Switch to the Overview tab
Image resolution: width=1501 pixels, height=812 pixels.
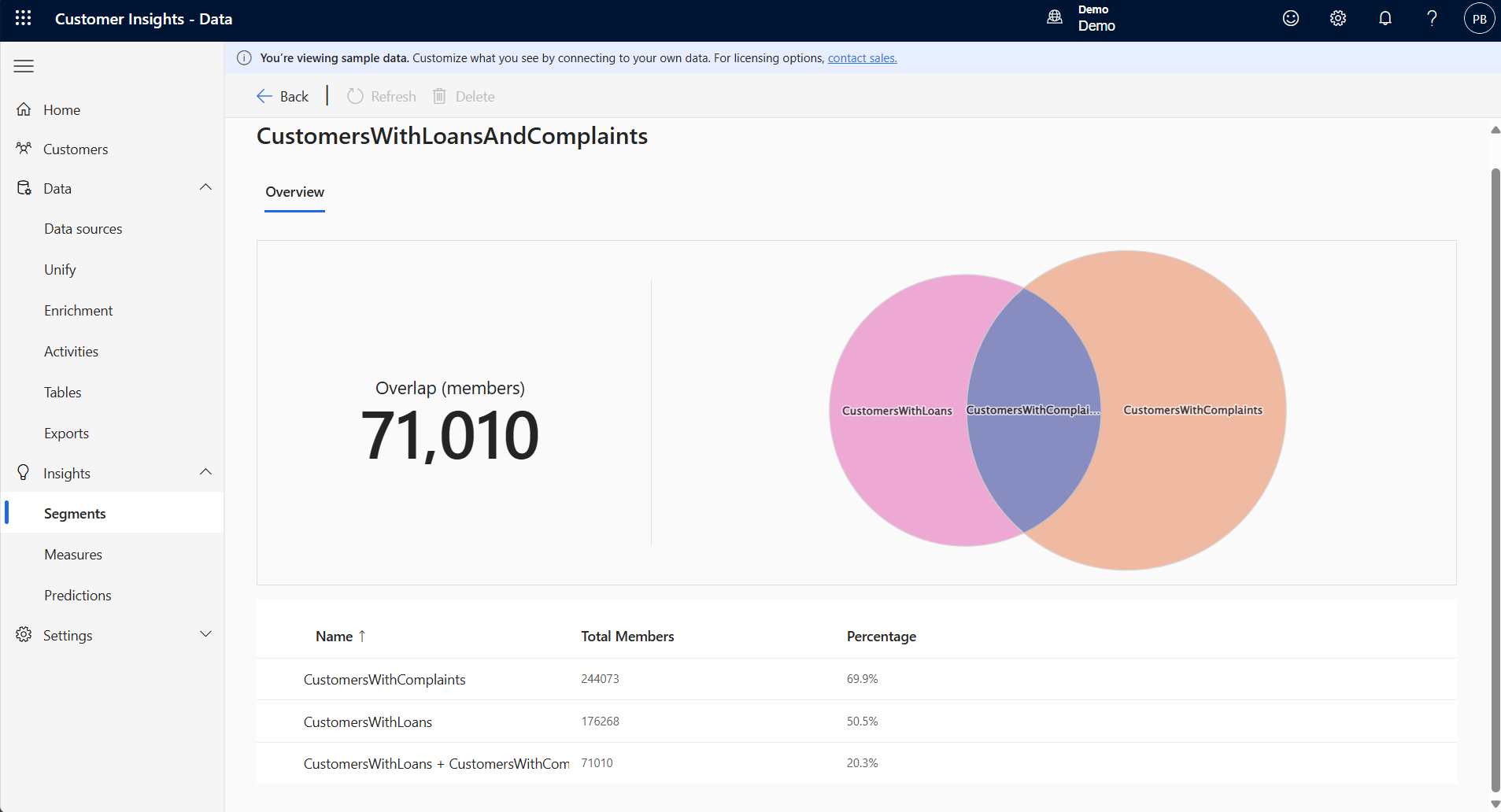pos(294,192)
